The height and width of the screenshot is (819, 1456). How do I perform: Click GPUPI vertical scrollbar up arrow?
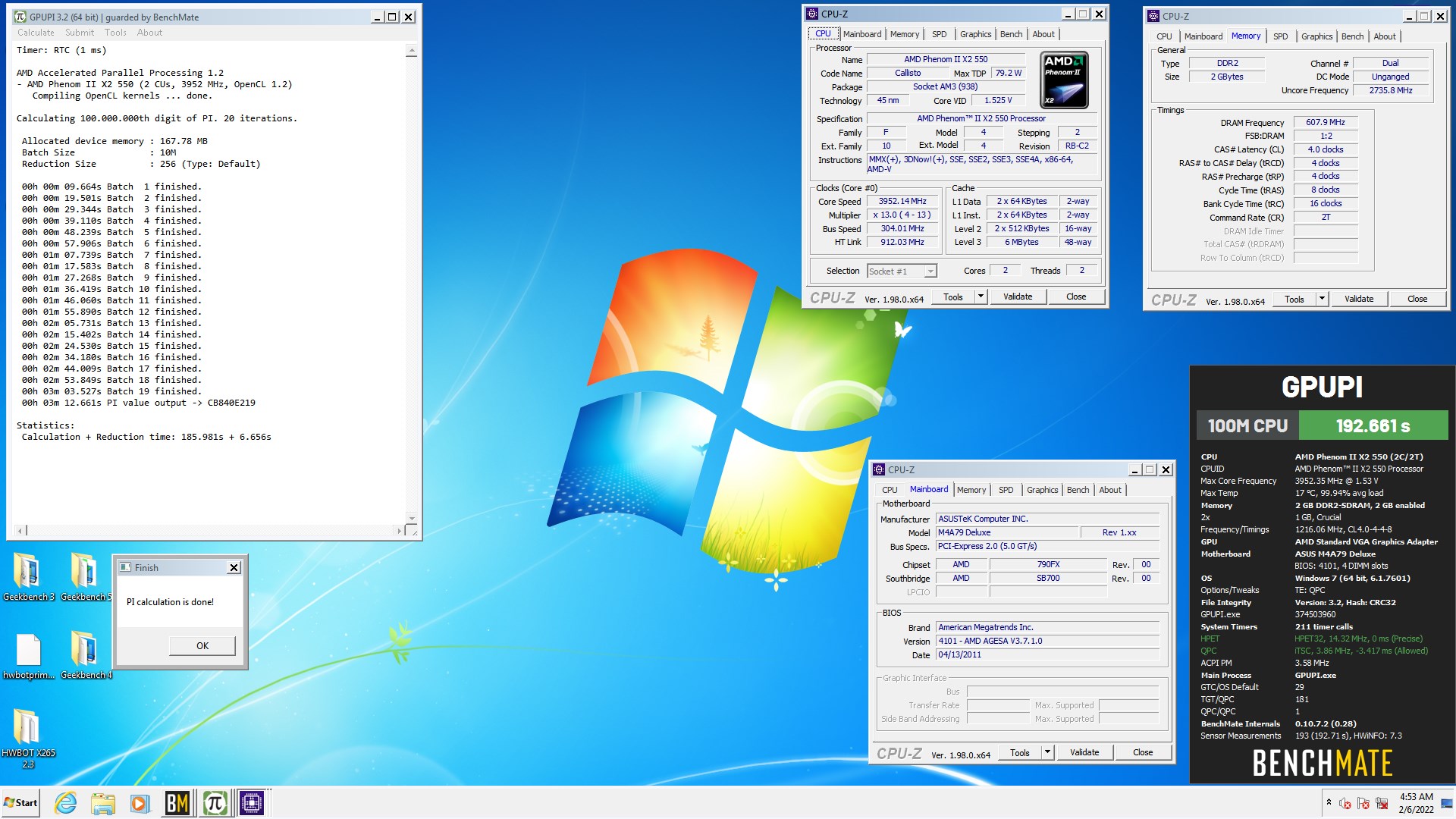(412, 51)
